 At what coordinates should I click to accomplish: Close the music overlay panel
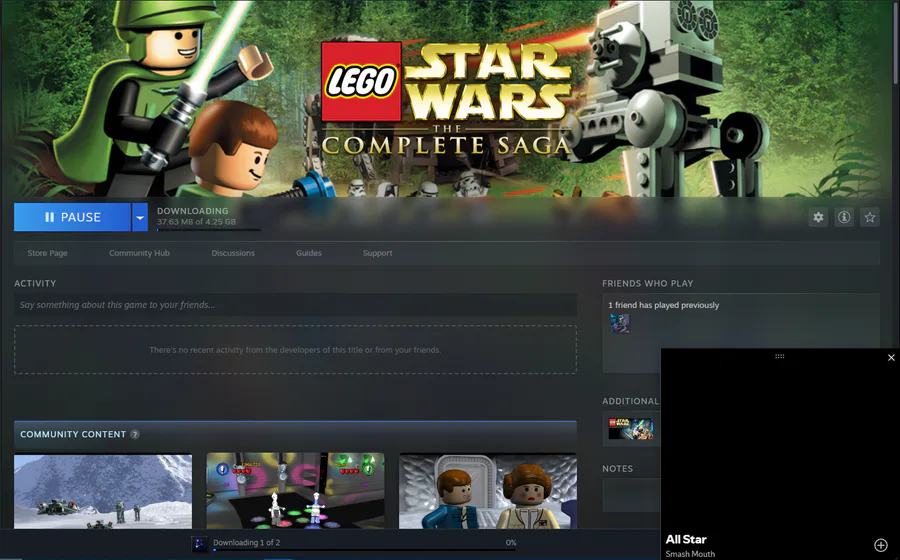tap(891, 357)
